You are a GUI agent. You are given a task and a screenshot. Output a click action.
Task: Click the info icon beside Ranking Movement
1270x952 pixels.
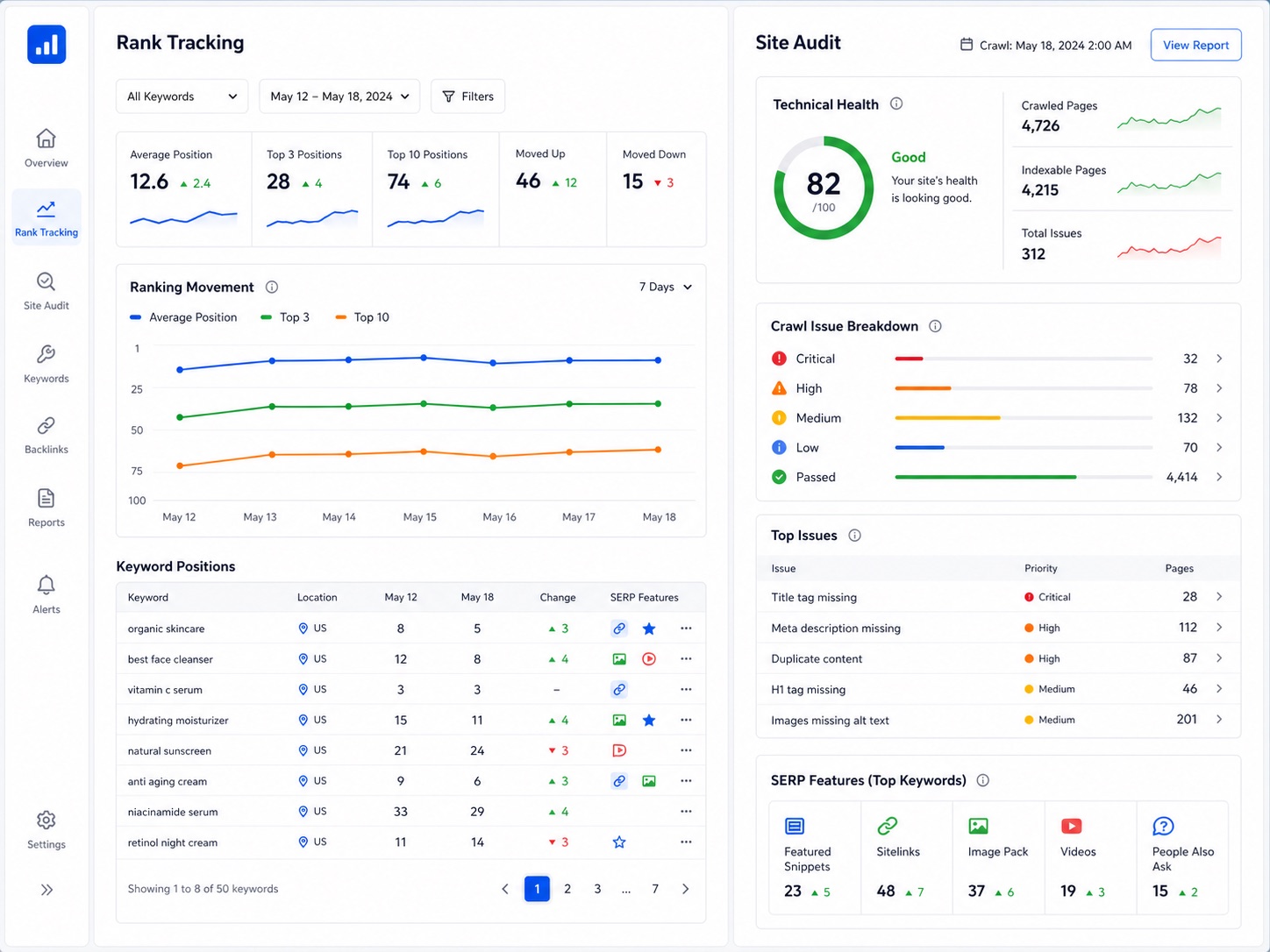click(x=272, y=287)
